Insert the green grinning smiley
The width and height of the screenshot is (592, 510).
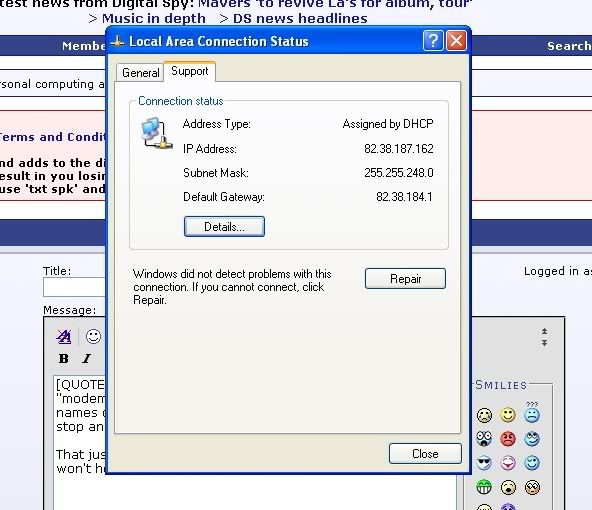click(x=484, y=487)
